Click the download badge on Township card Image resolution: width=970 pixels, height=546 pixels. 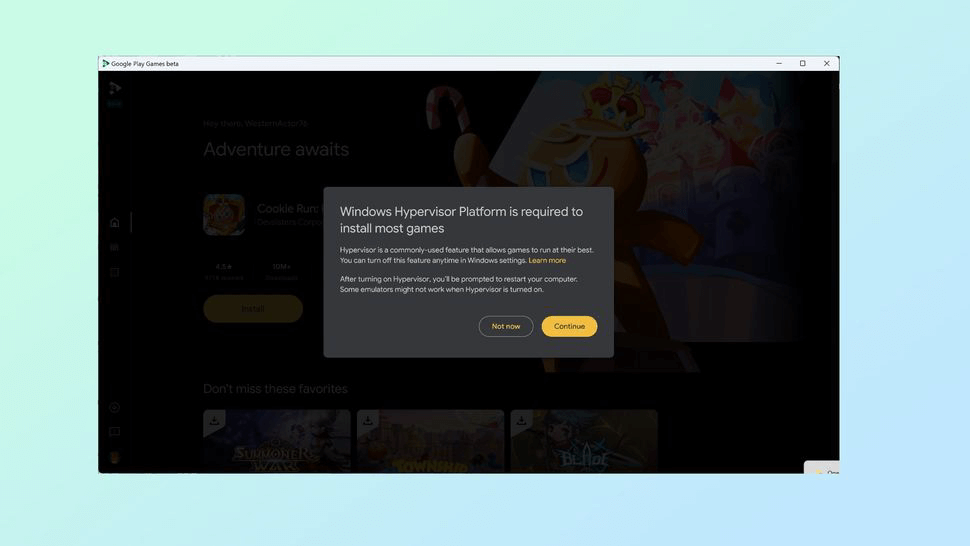pos(367,420)
